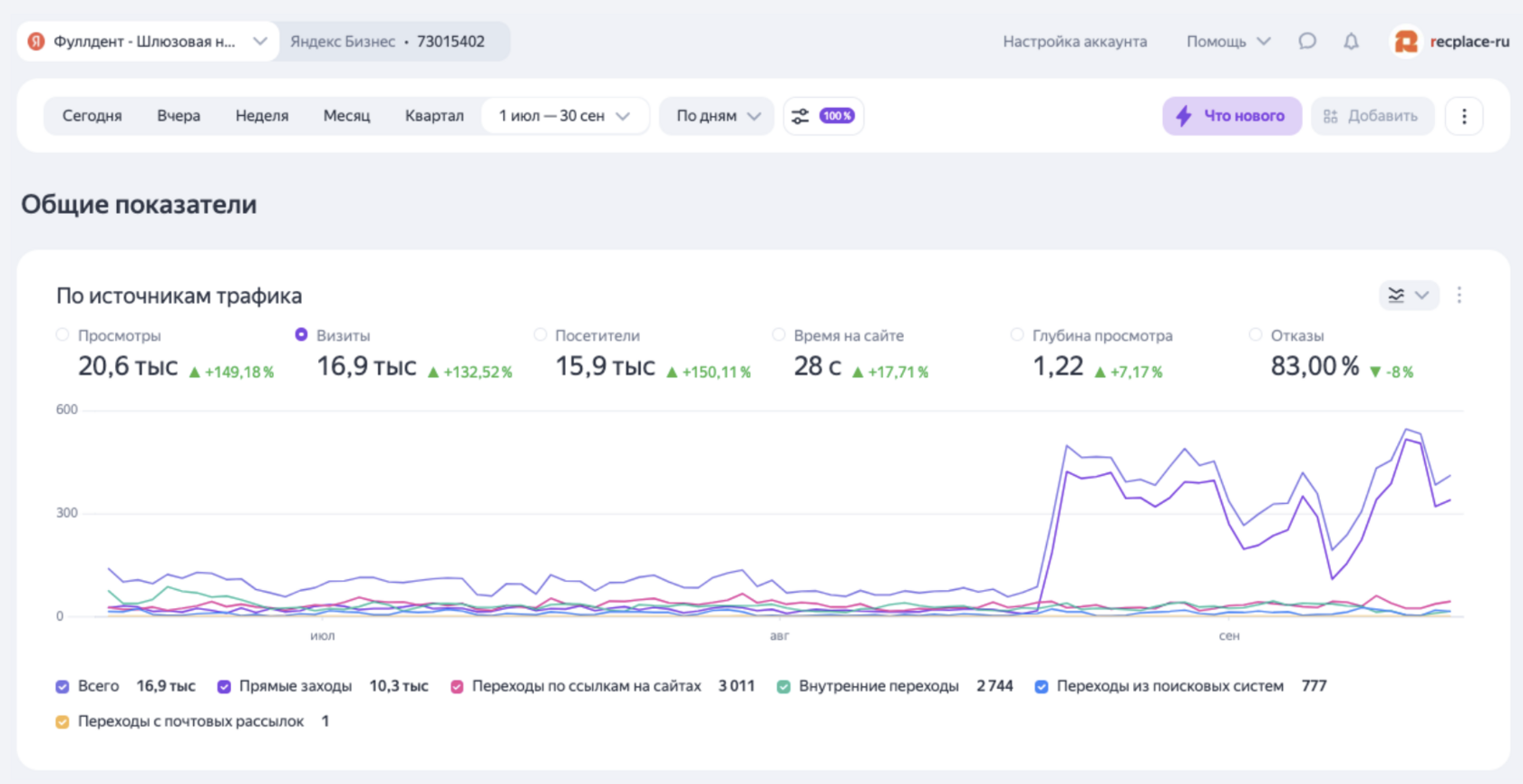
Task: Uncheck the Прямые заходы series checkbox
Action: pyautogui.click(x=224, y=687)
